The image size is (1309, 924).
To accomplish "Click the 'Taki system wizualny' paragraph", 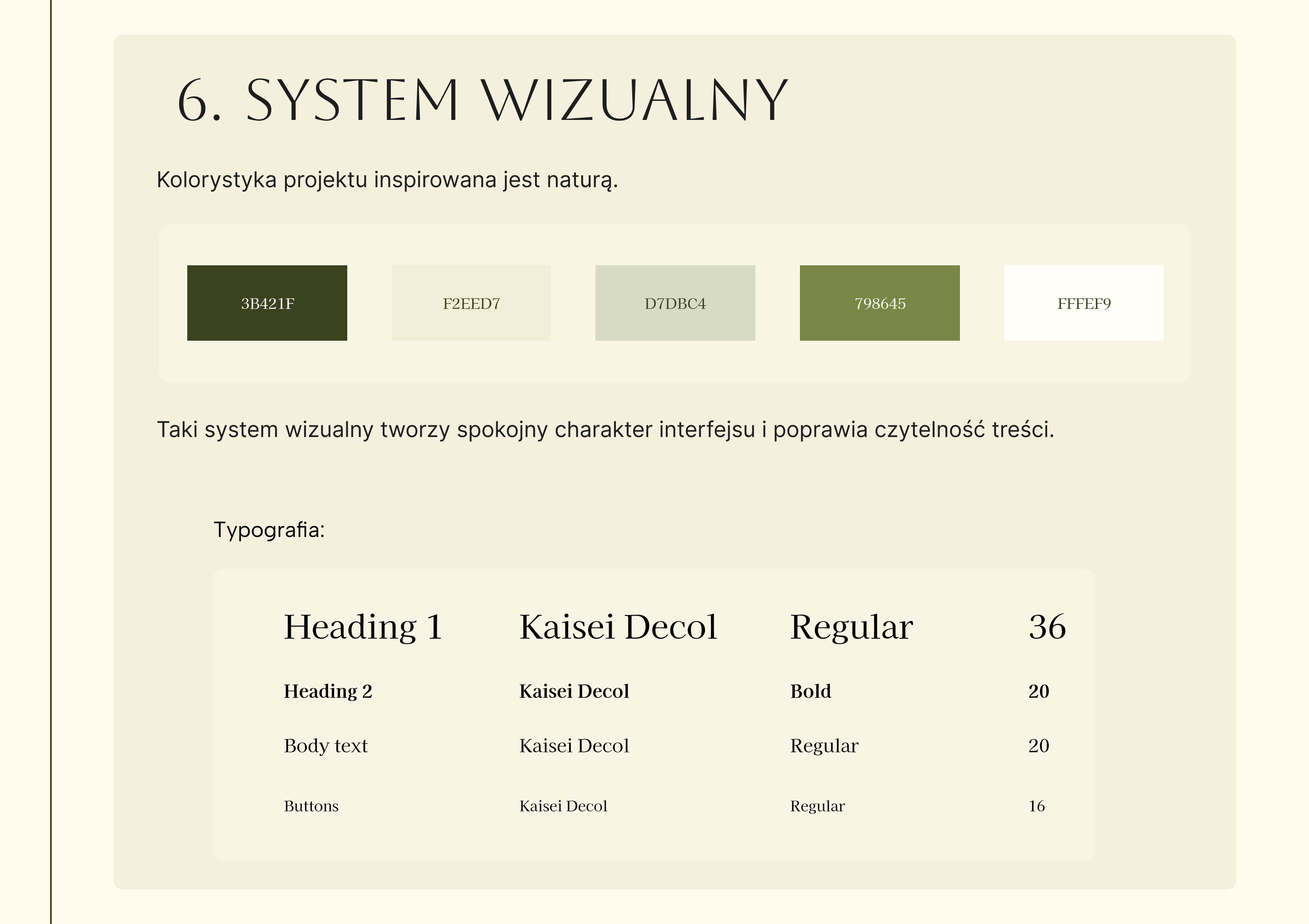I will [605, 430].
